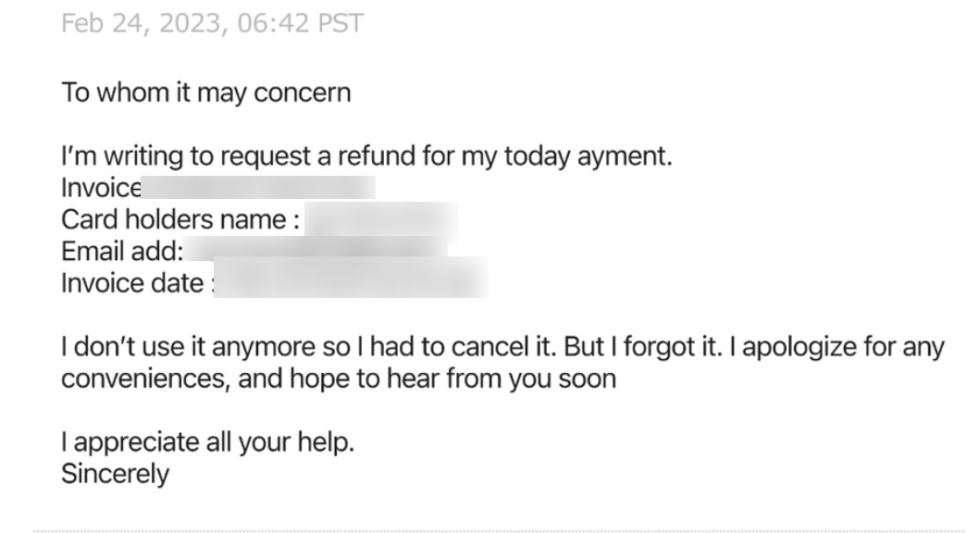
Task: Click the blurred invoice number field
Action: 258,187
